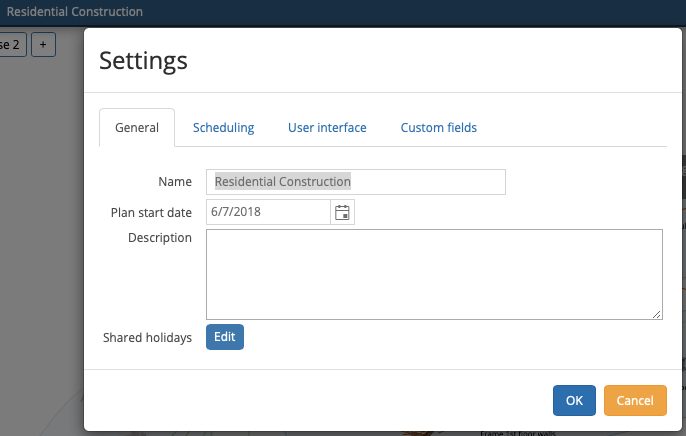This screenshot has height=436, width=686.
Task: Click the Plan start date label
Action: [151, 213]
